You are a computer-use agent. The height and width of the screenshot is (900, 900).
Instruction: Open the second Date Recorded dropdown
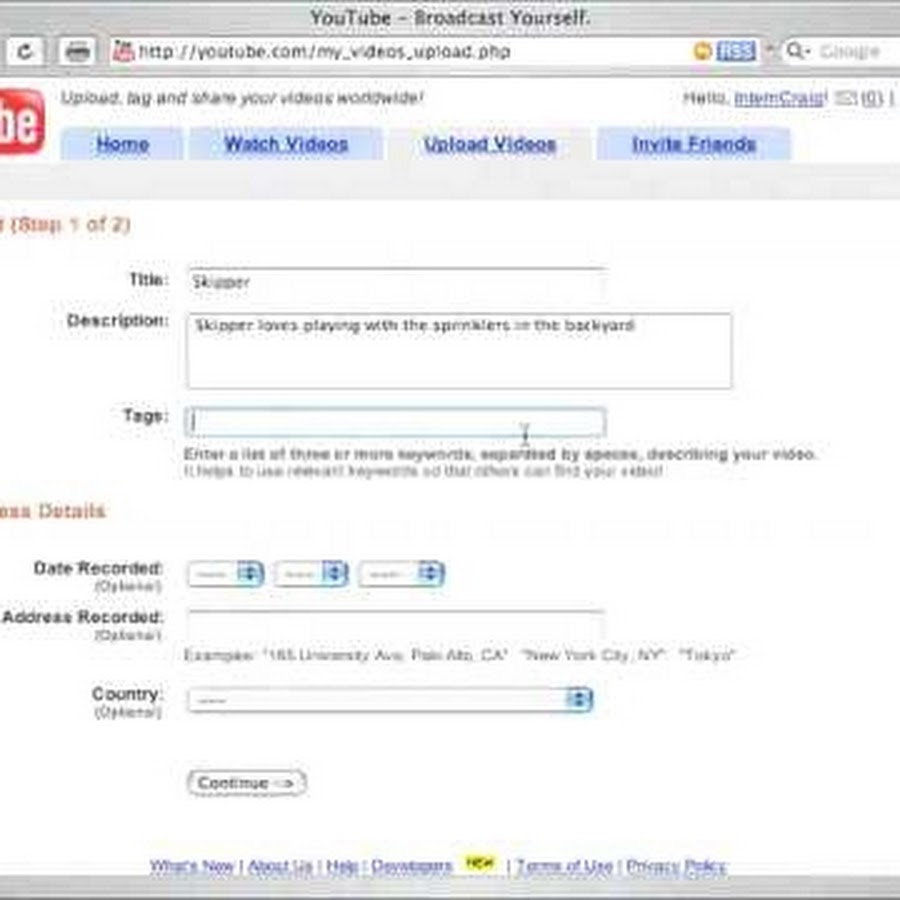311,573
